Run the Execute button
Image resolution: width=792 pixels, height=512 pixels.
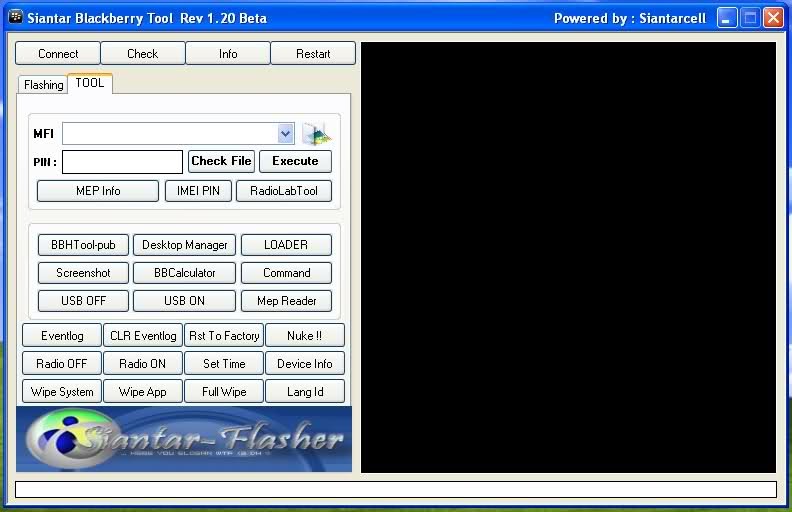295,161
